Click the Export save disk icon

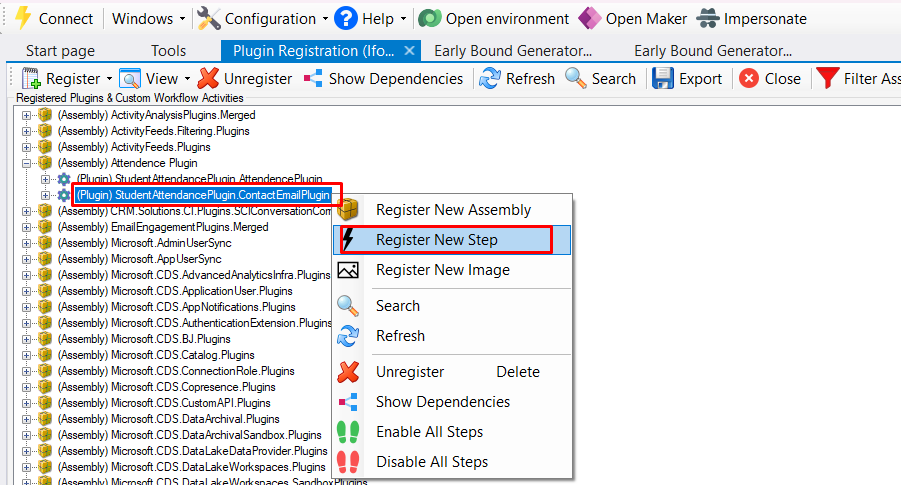662,78
